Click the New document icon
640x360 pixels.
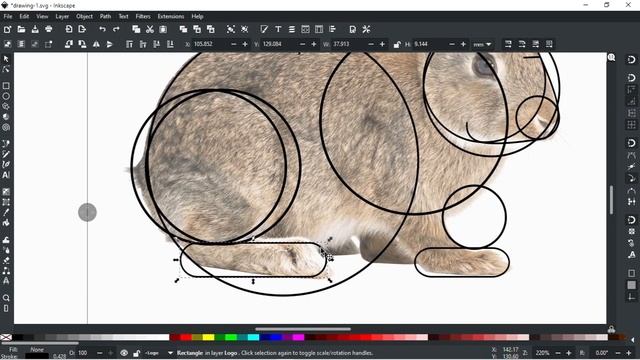(7, 29)
